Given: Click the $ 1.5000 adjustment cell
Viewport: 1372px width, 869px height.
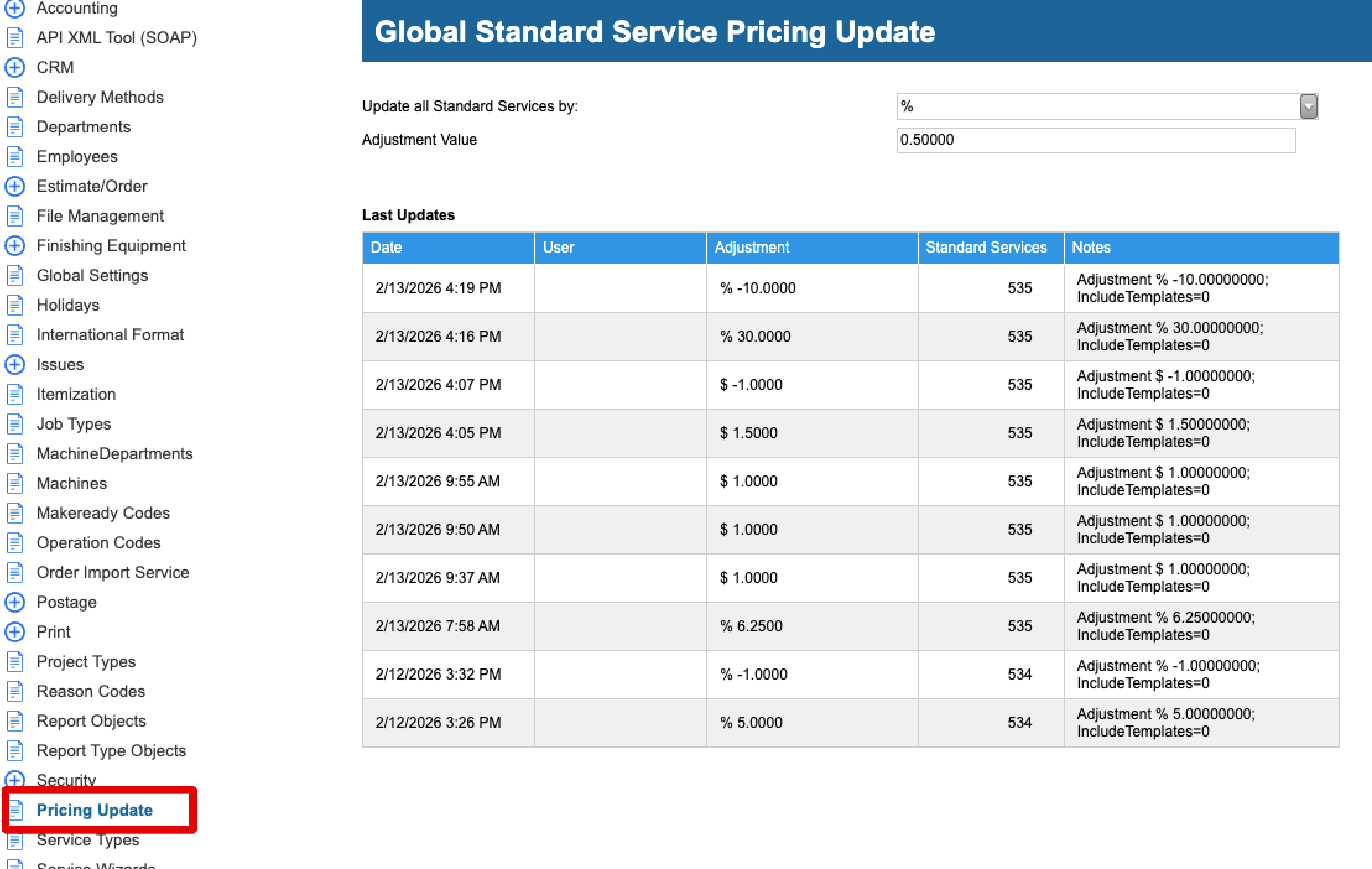Looking at the screenshot, I should point(813,433).
